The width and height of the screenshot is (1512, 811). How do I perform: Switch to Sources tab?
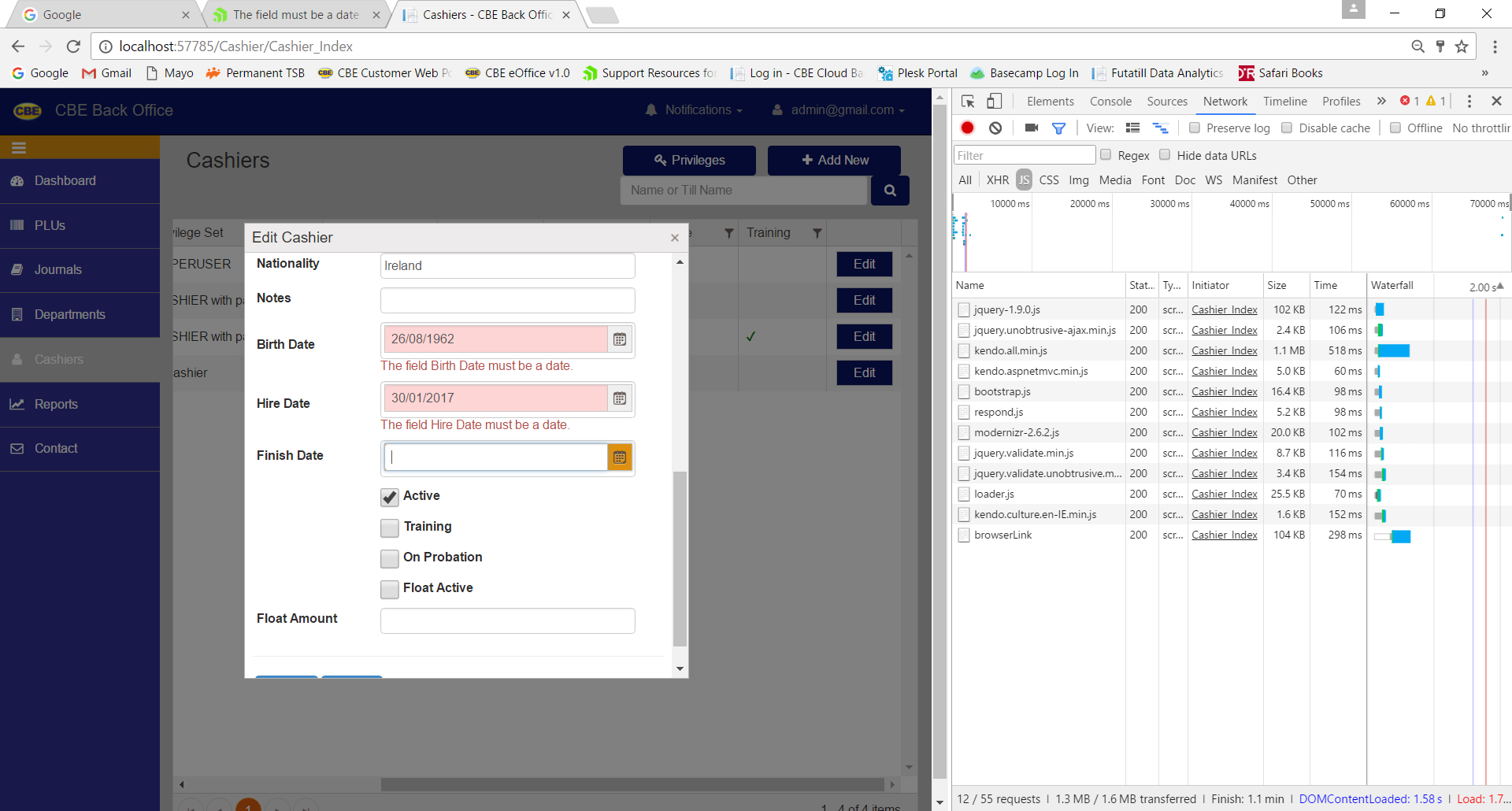(1167, 101)
